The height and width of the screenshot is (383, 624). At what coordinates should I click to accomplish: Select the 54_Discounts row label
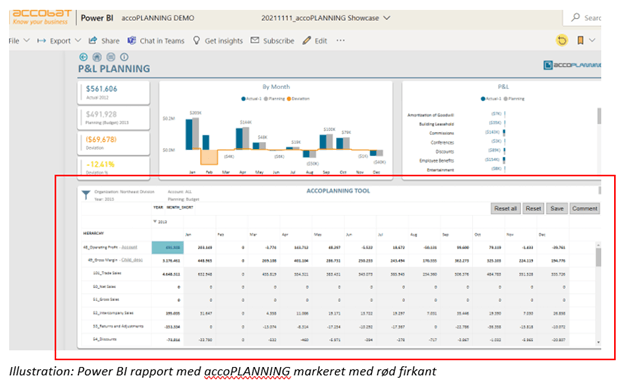[105, 339]
